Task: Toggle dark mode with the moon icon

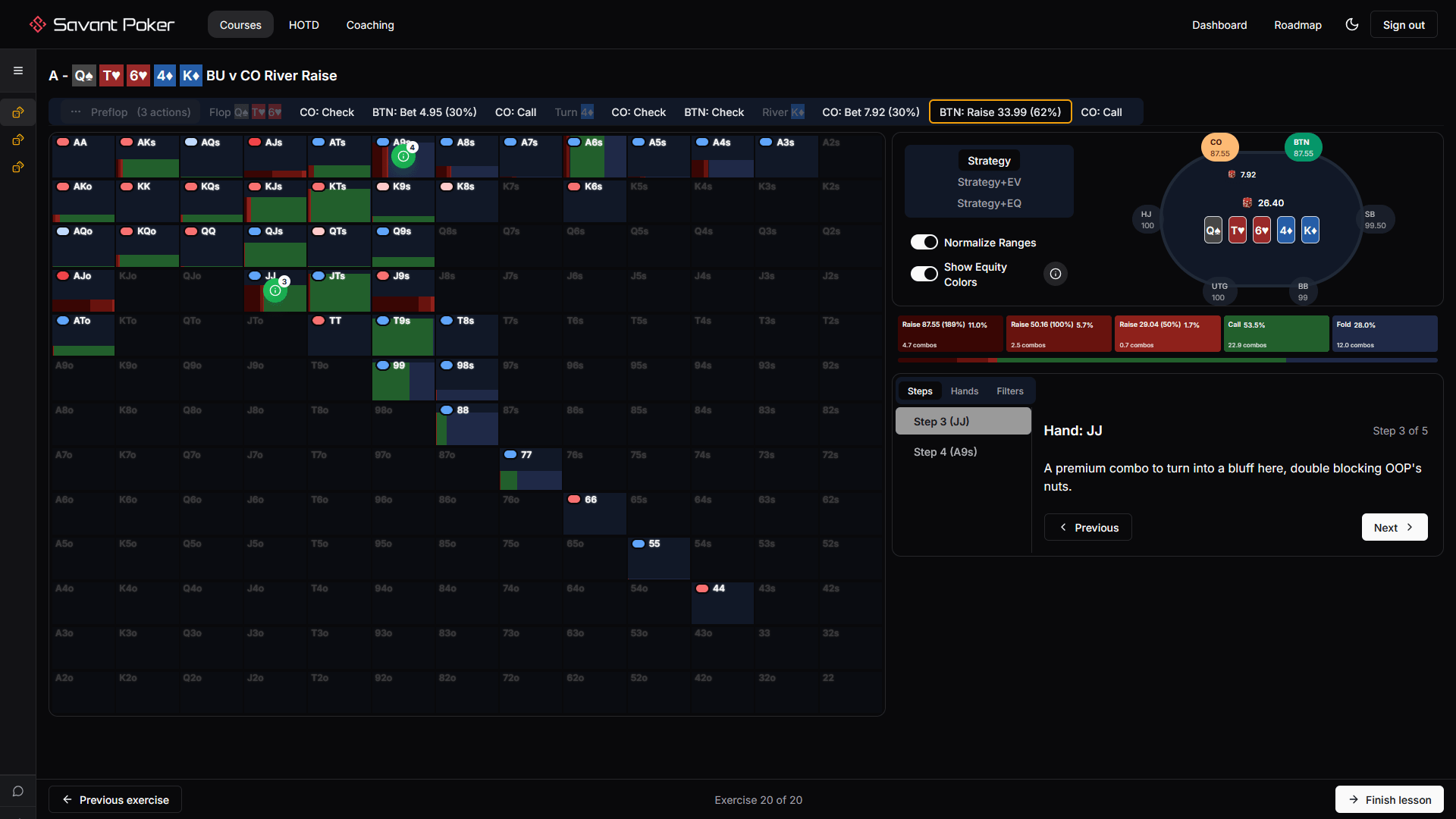Action: 1351,24
